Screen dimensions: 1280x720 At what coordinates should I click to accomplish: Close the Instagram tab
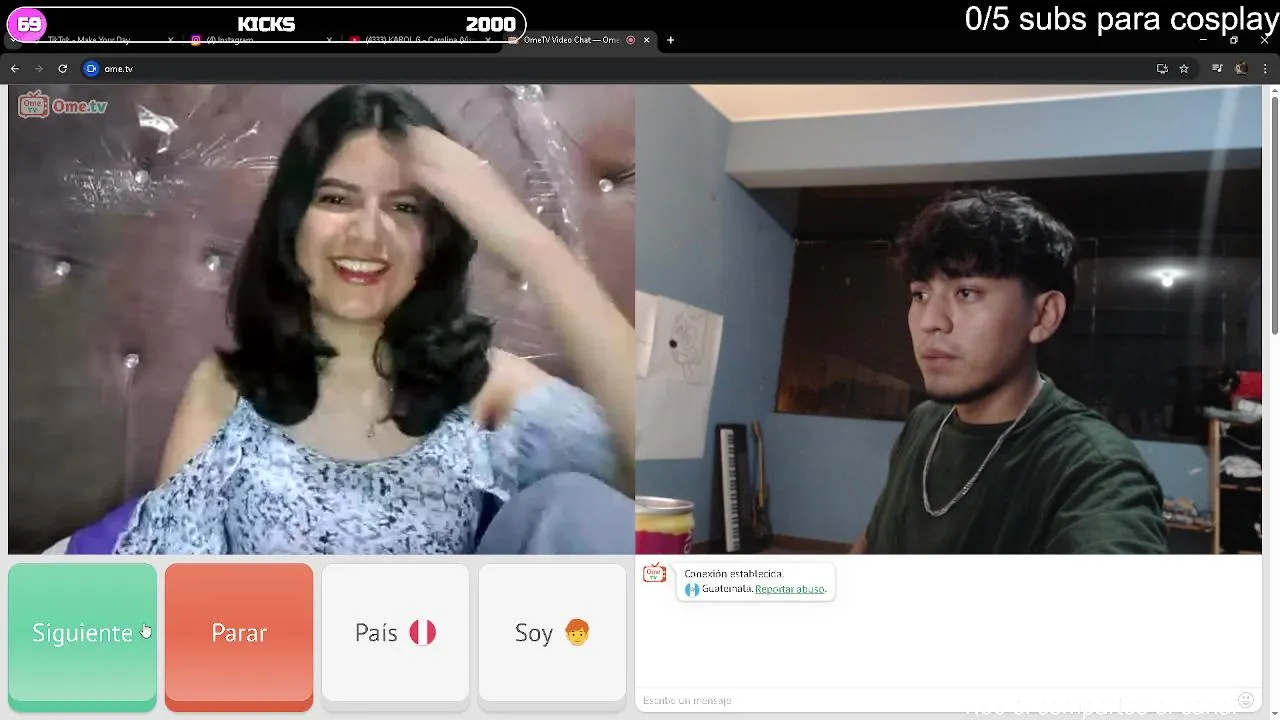(329, 40)
